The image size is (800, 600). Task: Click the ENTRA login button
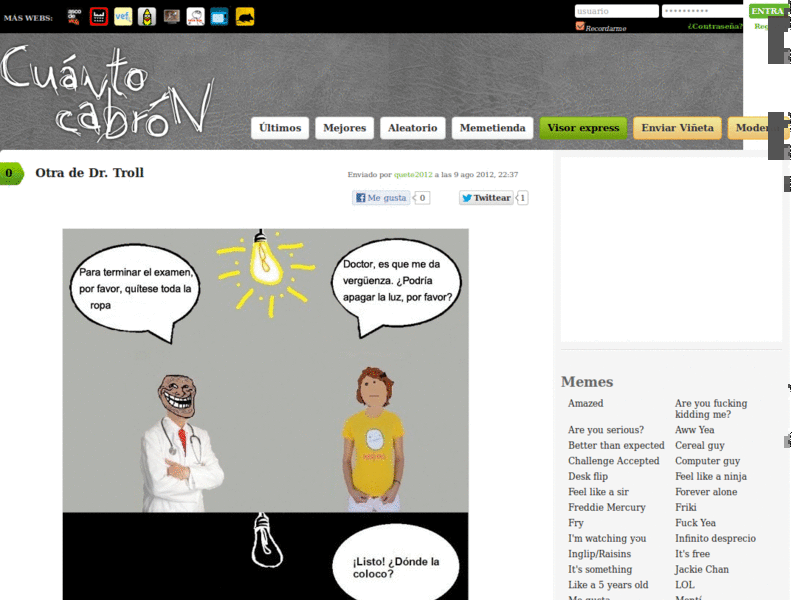tap(767, 11)
